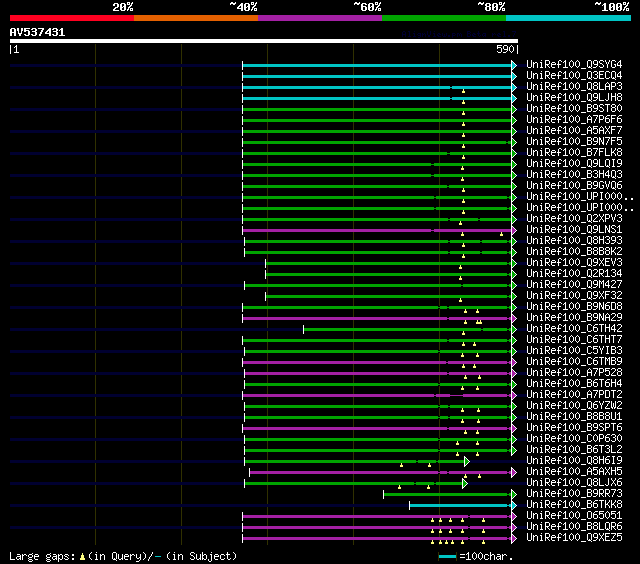Click the UniRef100_Q8LJX6 label
Viewport: 640px width, 564px height.
(574, 483)
